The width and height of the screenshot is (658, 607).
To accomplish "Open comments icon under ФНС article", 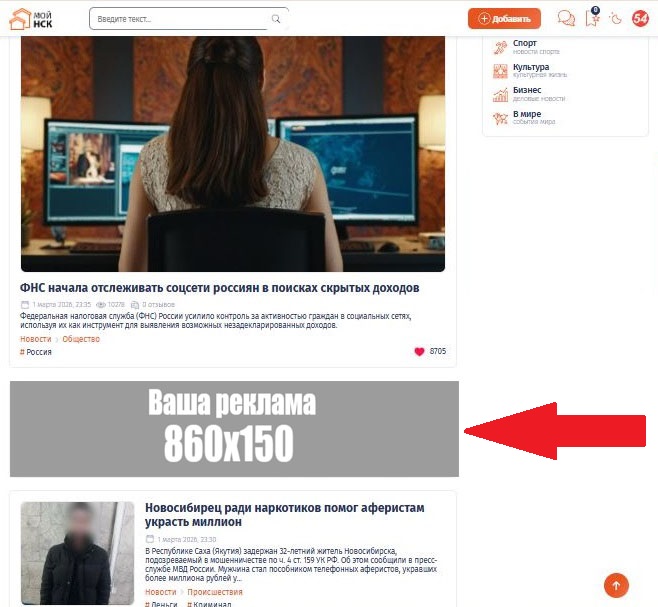I will [x=135, y=305].
